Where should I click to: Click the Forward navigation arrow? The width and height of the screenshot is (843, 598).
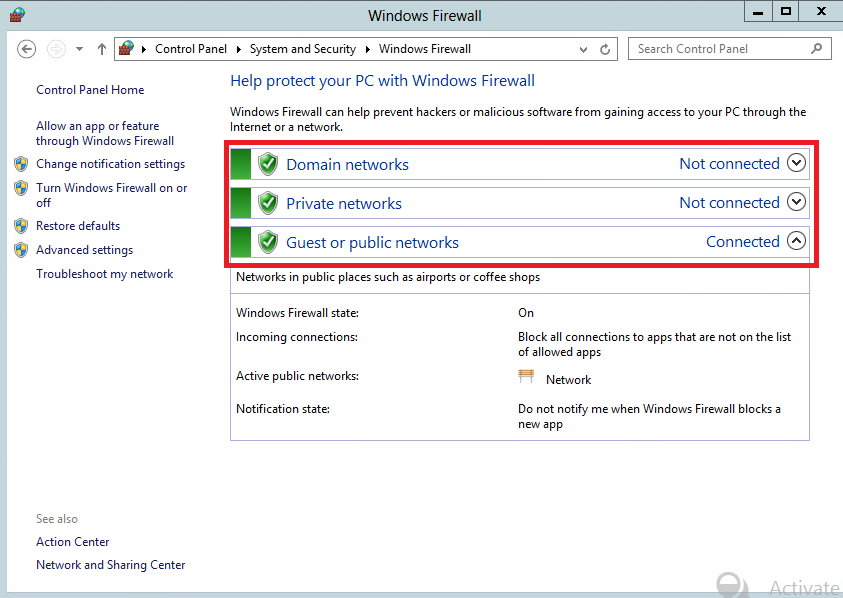click(56, 49)
